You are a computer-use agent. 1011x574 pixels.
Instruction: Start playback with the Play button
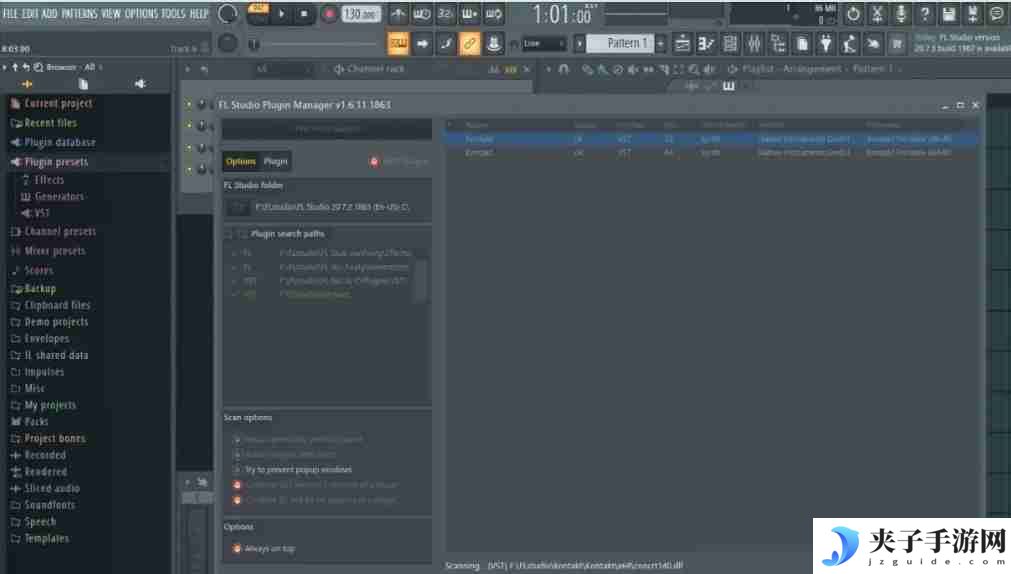pyautogui.click(x=282, y=14)
